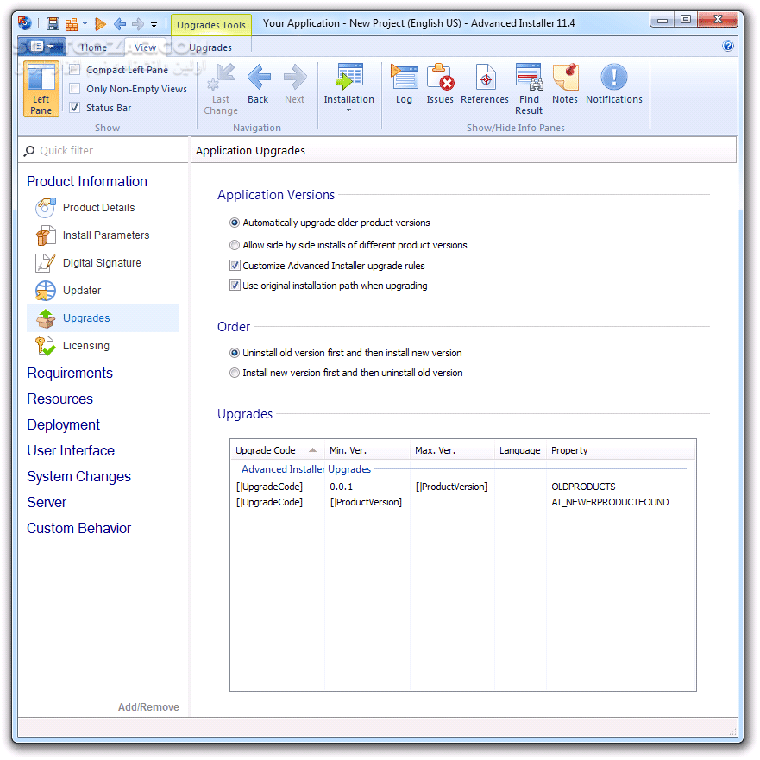Image resolution: width=760 pixels, height=760 pixels.
Task: Expand the User Interface section
Action: 71,450
